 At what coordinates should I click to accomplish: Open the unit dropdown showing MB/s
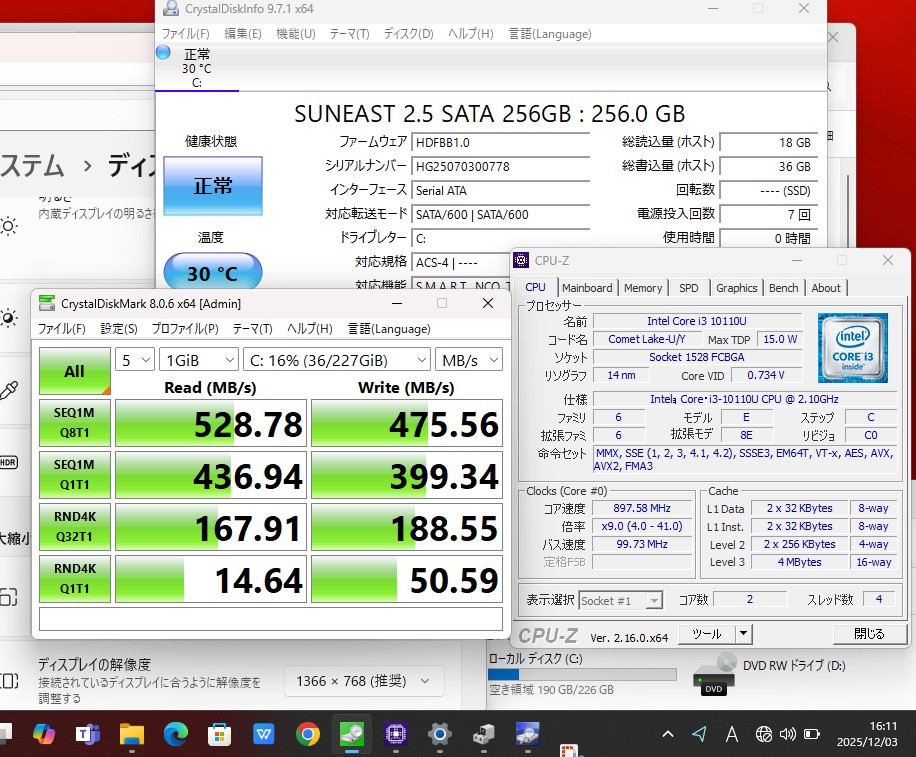tap(469, 360)
